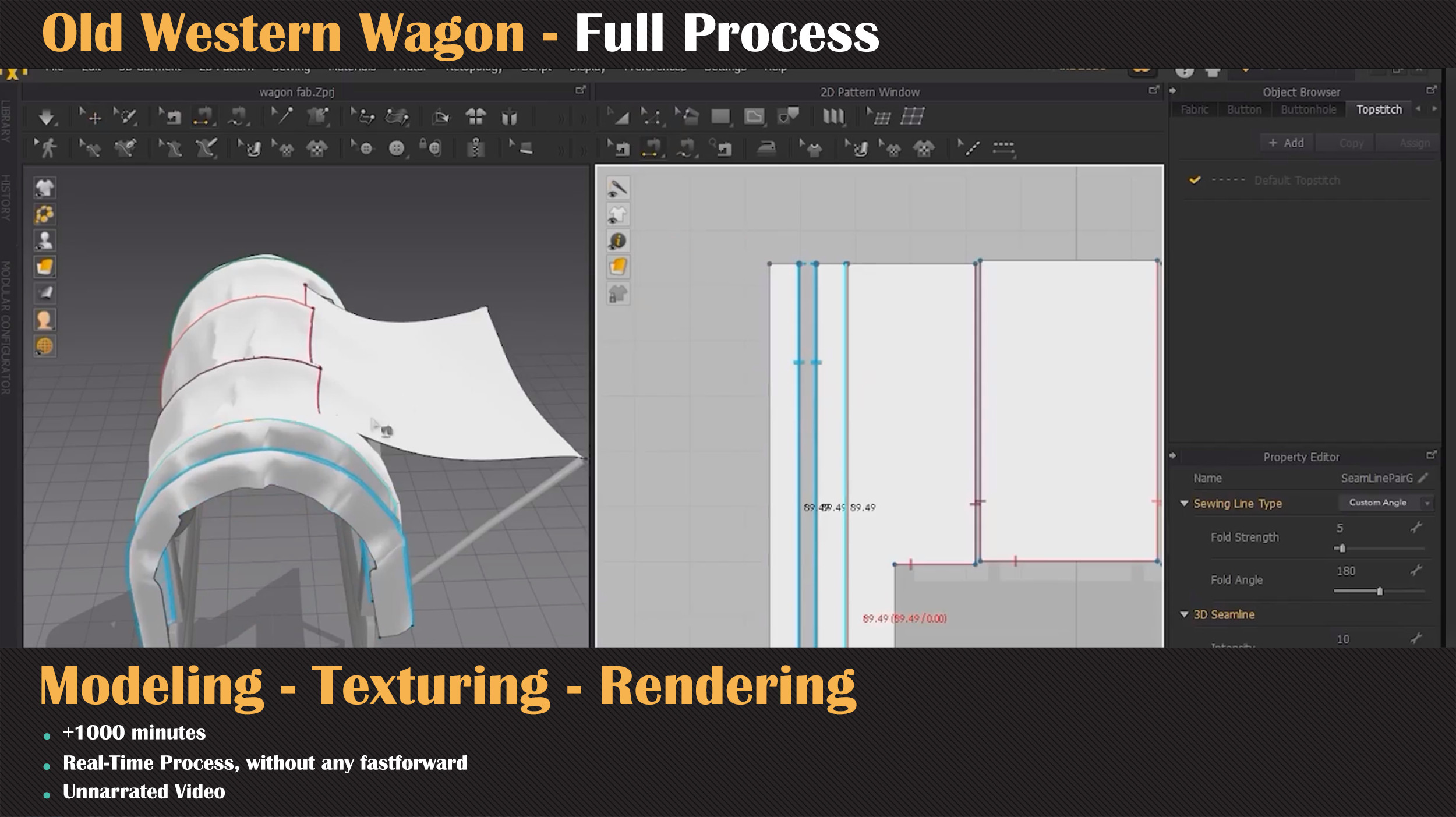Switch to the Buttonhole tab

(x=1309, y=109)
